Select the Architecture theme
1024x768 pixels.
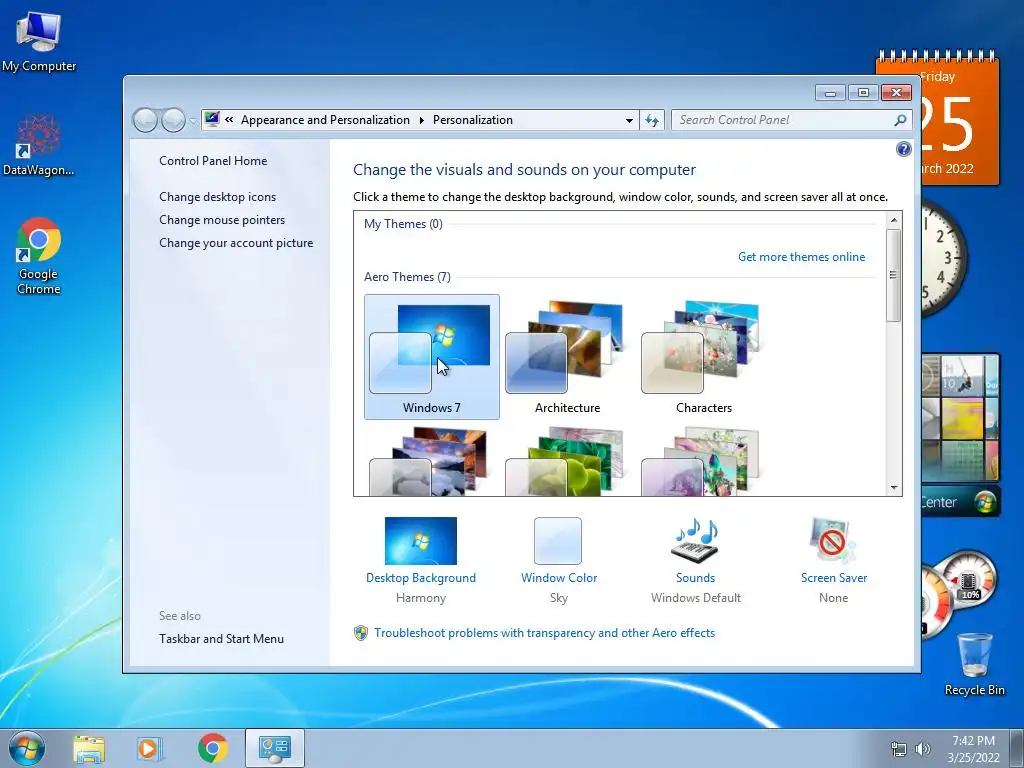click(568, 357)
